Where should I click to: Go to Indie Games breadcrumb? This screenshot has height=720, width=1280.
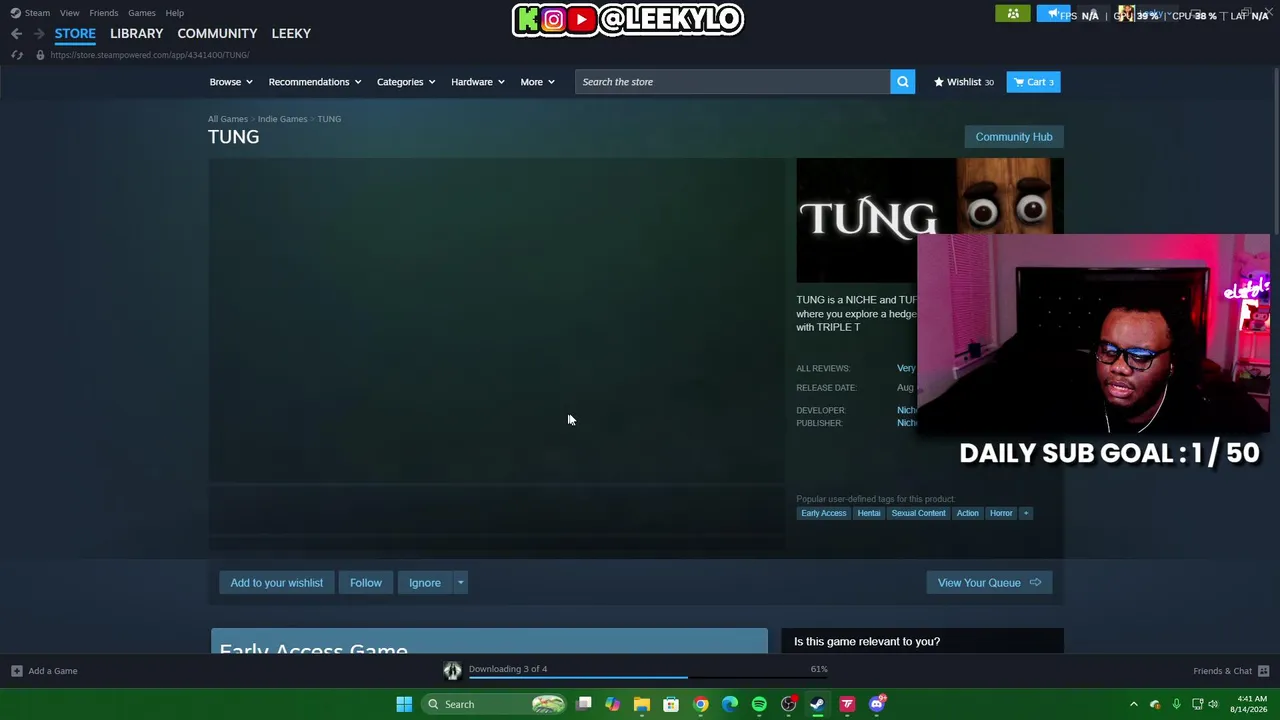282,119
